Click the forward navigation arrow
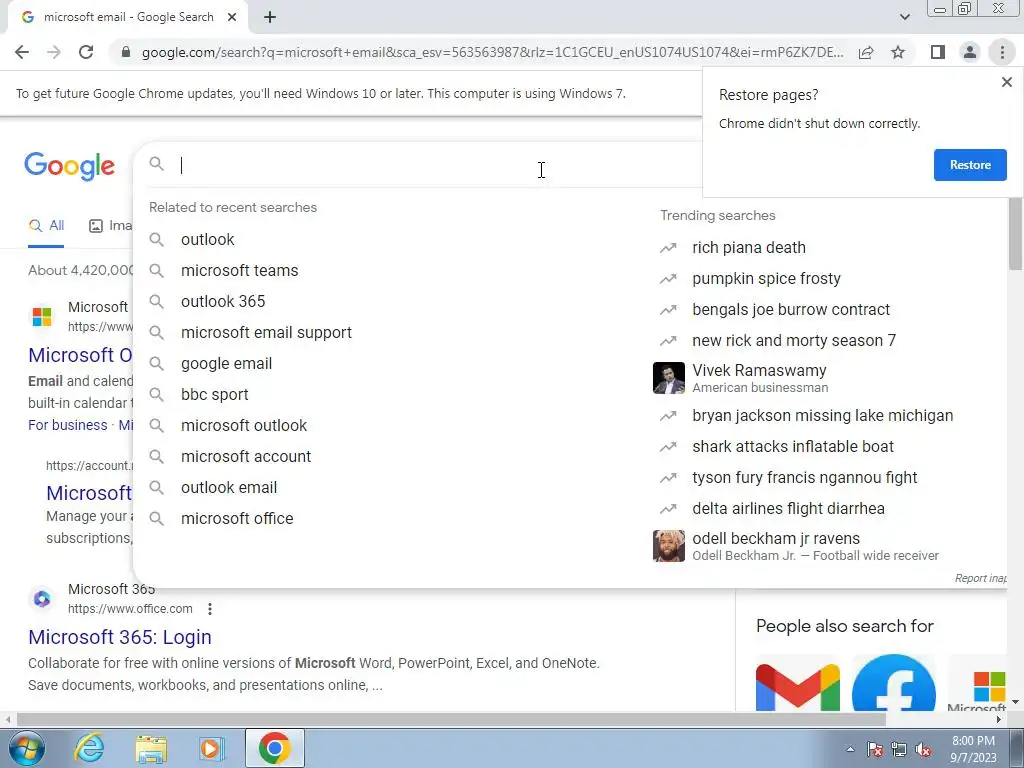Viewport: 1024px width, 768px height. (x=54, y=52)
